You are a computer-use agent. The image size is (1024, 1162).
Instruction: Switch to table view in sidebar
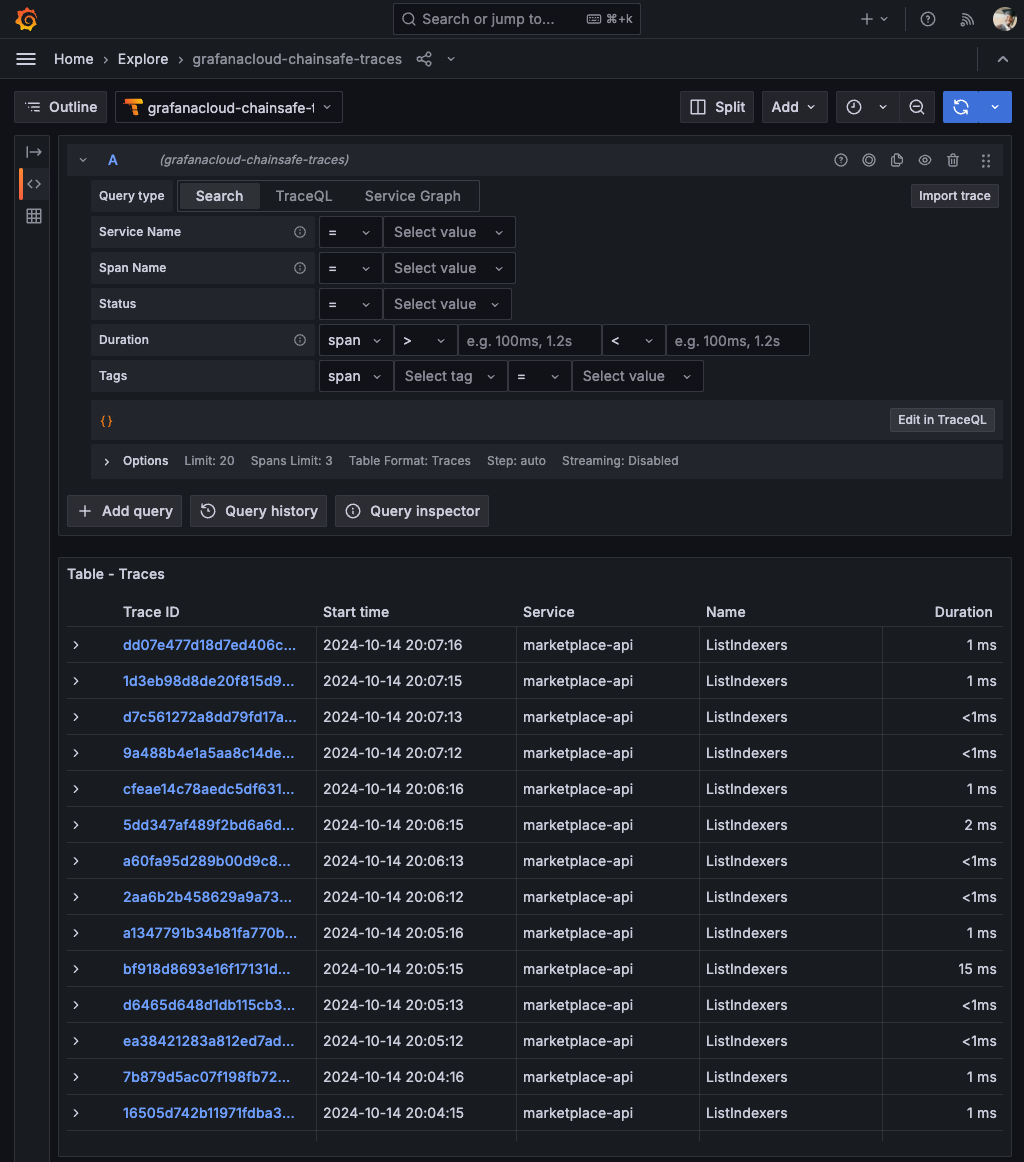34,216
